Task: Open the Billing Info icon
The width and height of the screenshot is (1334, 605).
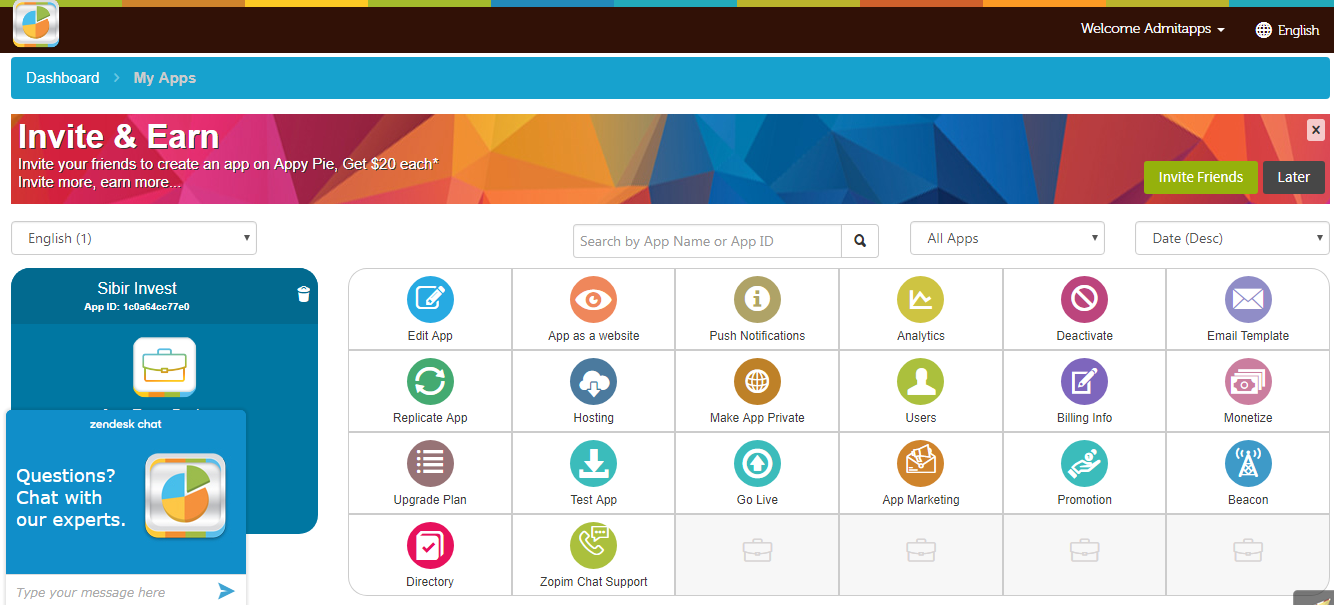Action: [1084, 382]
